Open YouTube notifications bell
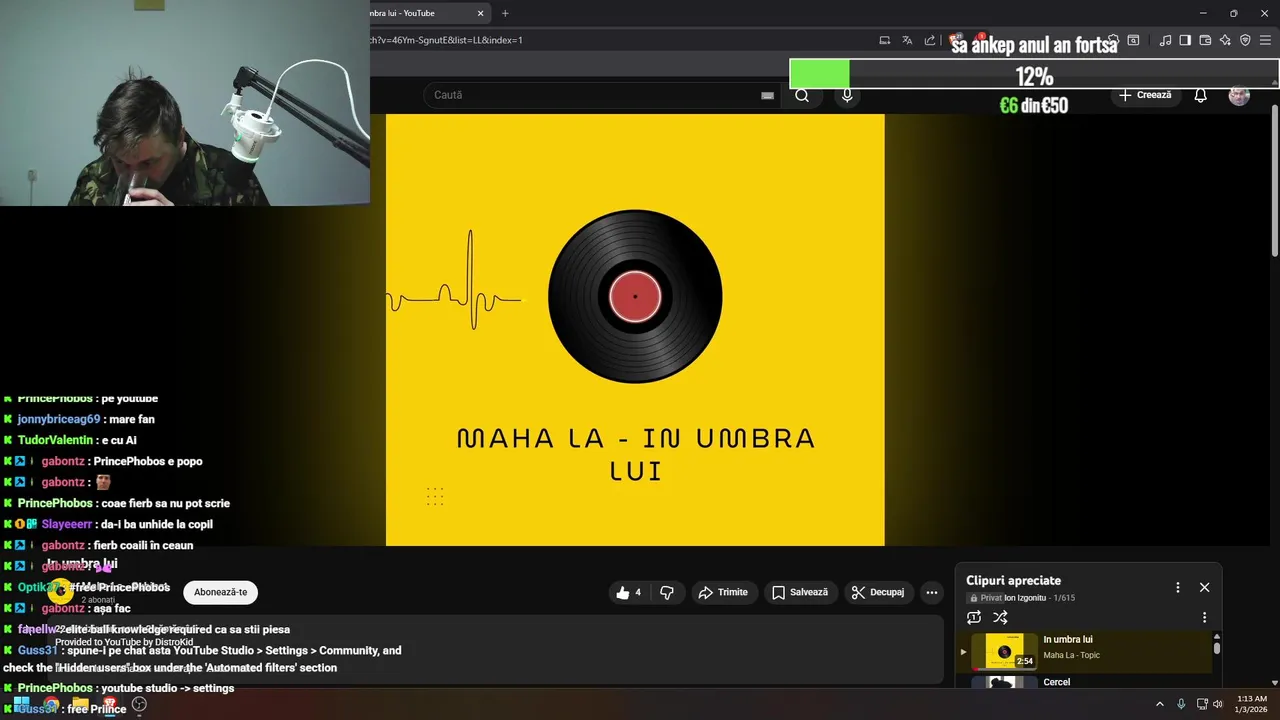The height and width of the screenshot is (720, 1280). click(1200, 95)
